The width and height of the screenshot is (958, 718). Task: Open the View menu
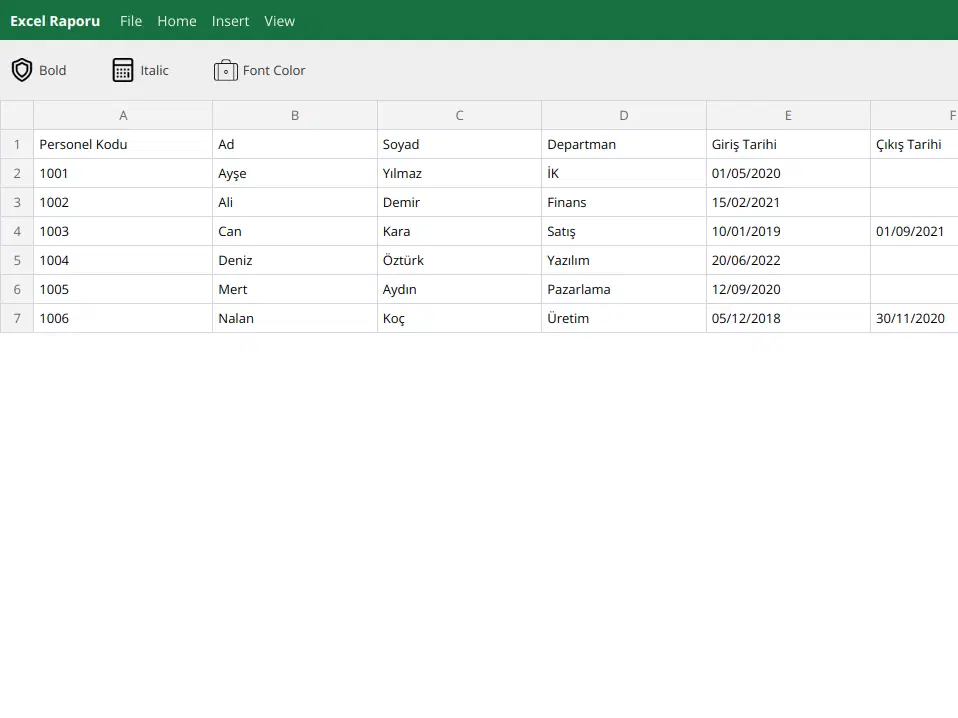coord(280,21)
